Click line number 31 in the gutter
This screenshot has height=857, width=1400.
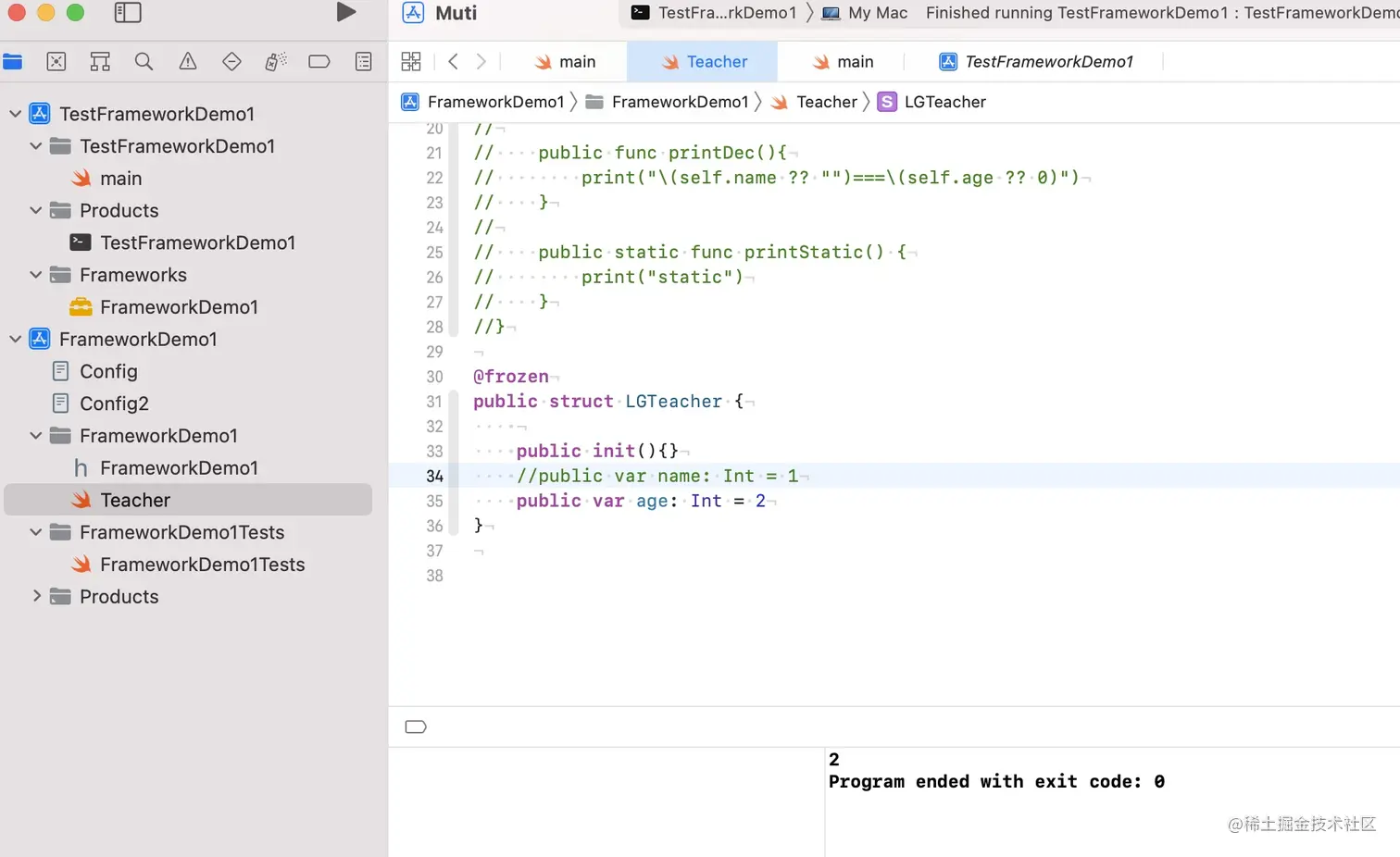(x=434, y=402)
